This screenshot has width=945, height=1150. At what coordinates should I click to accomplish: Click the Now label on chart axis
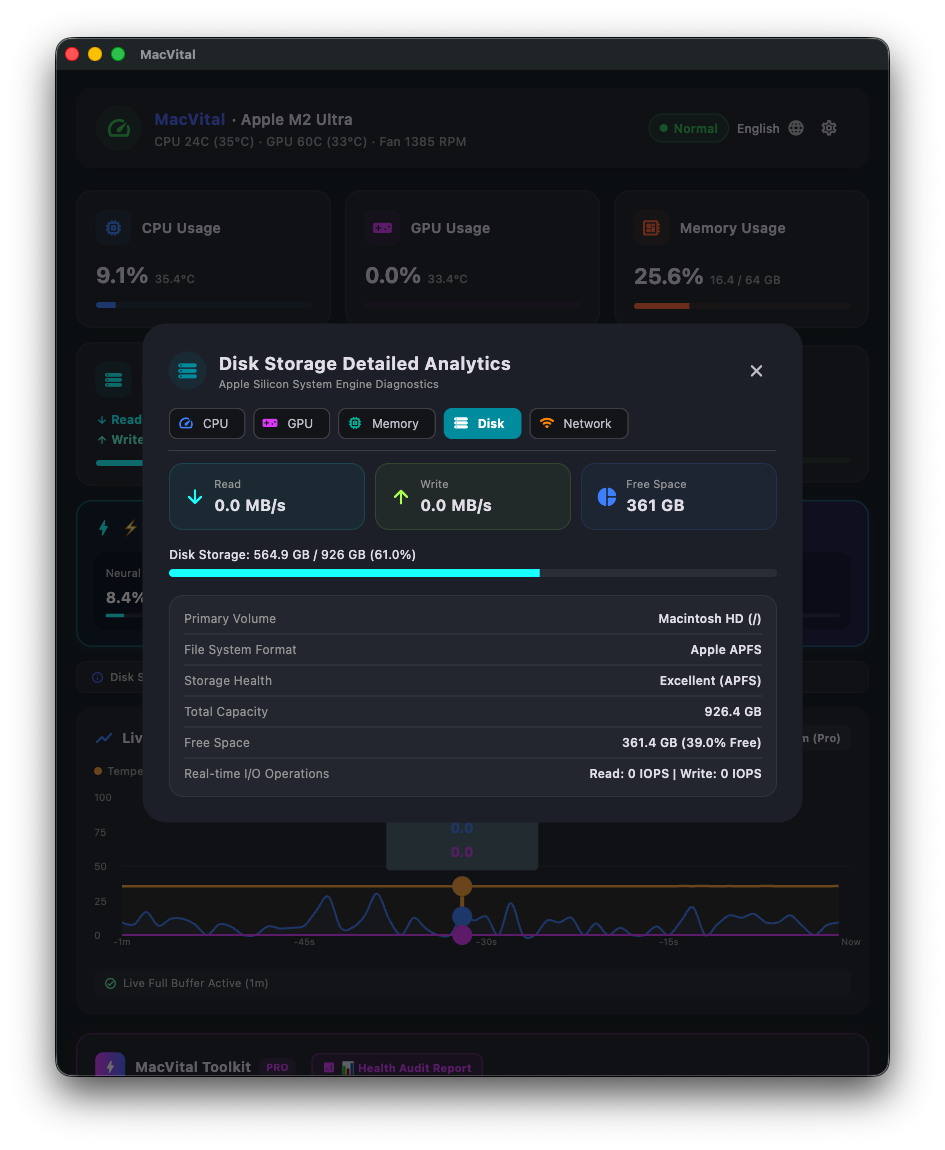850,942
